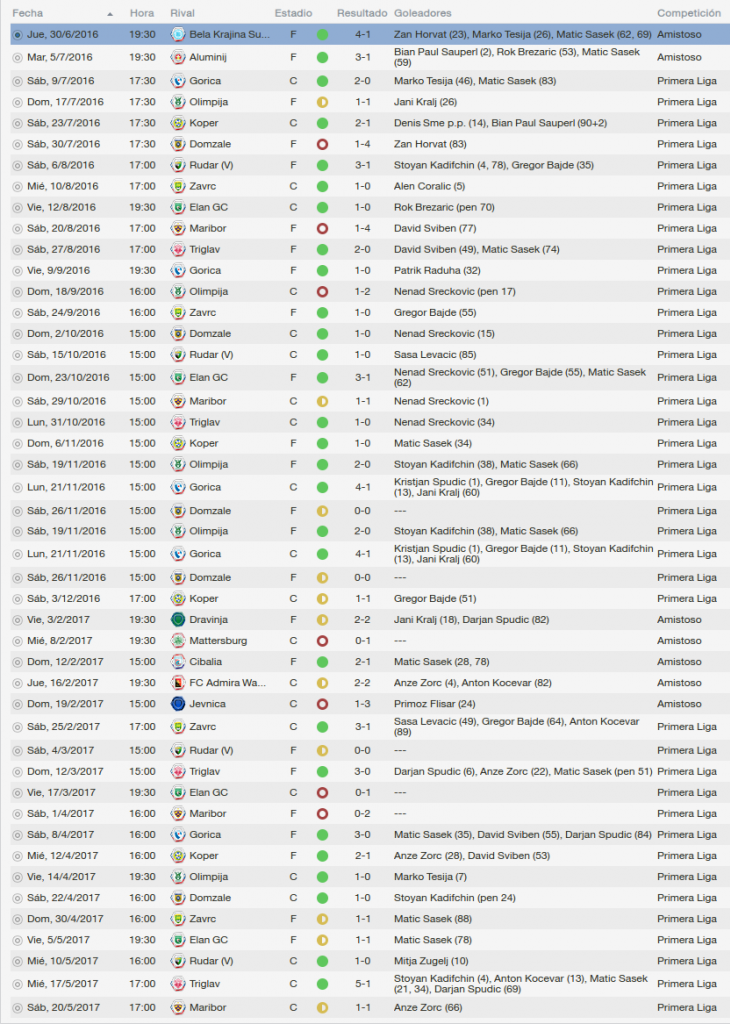Image resolution: width=730 pixels, height=1024 pixels.
Task: Click goalscorer text 'Alen Coralic (5)'
Action: 429,186
